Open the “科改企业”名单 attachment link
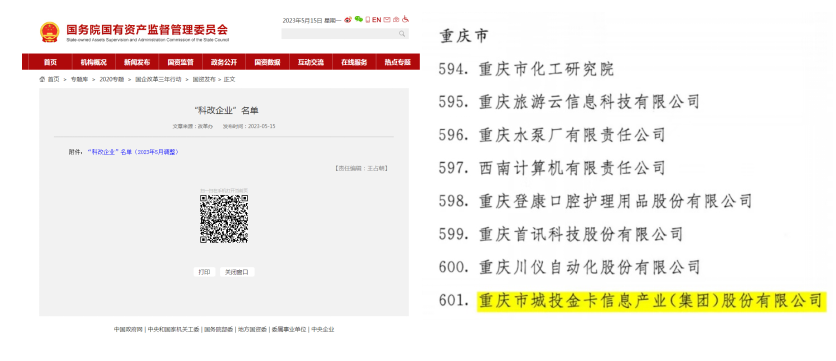 133,152
